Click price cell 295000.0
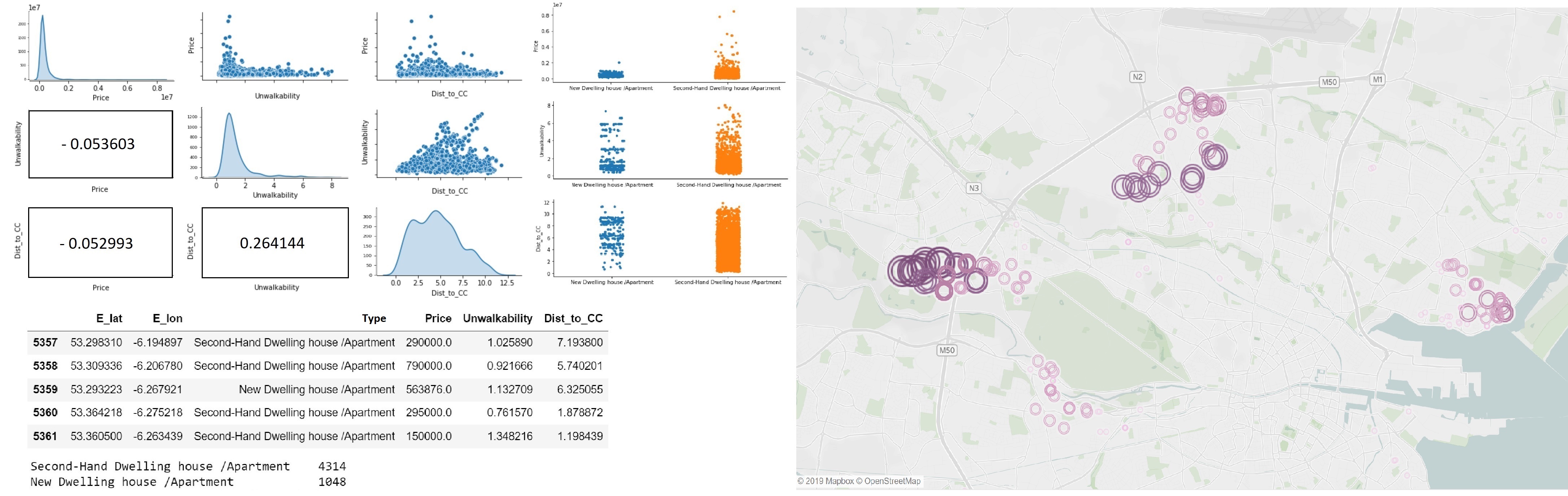Viewport: 1568px width, 496px height. pos(429,413)
